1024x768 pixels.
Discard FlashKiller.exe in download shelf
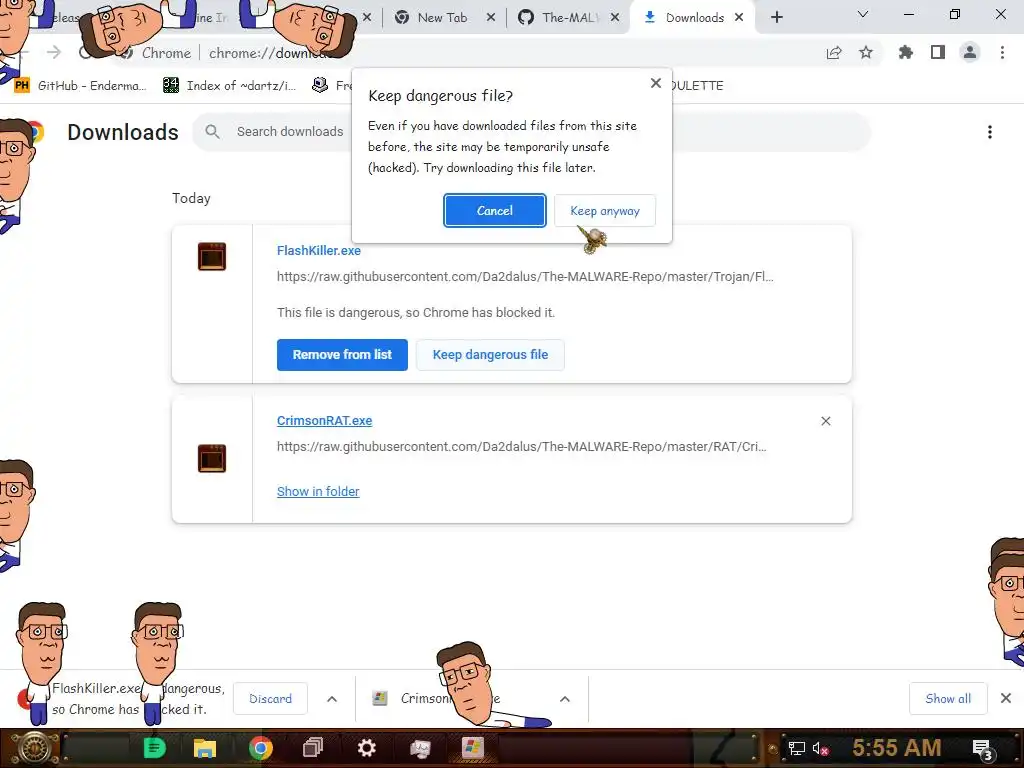270,699
